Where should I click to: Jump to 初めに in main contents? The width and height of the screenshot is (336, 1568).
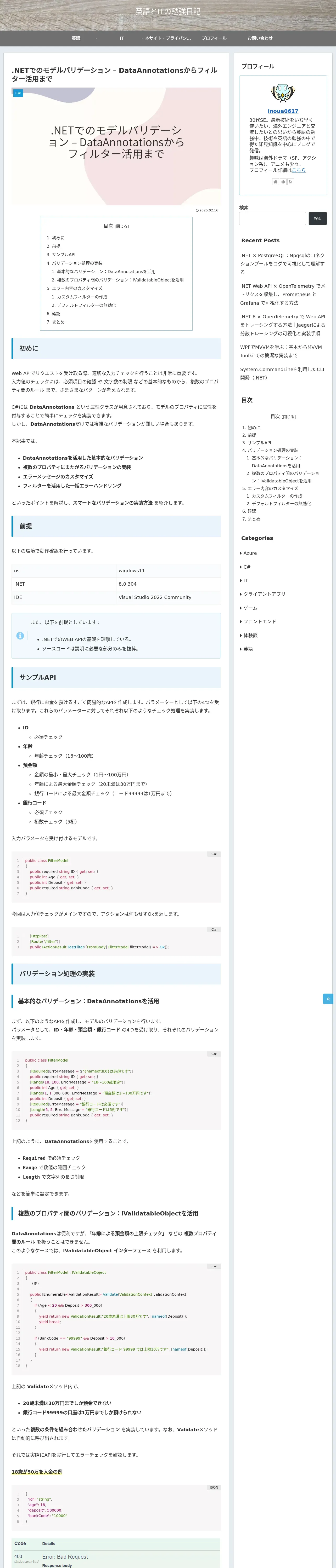point(58,238)
